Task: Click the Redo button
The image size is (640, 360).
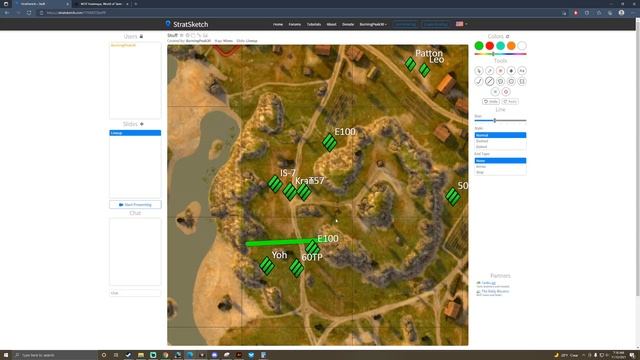Action: point(510,101)
